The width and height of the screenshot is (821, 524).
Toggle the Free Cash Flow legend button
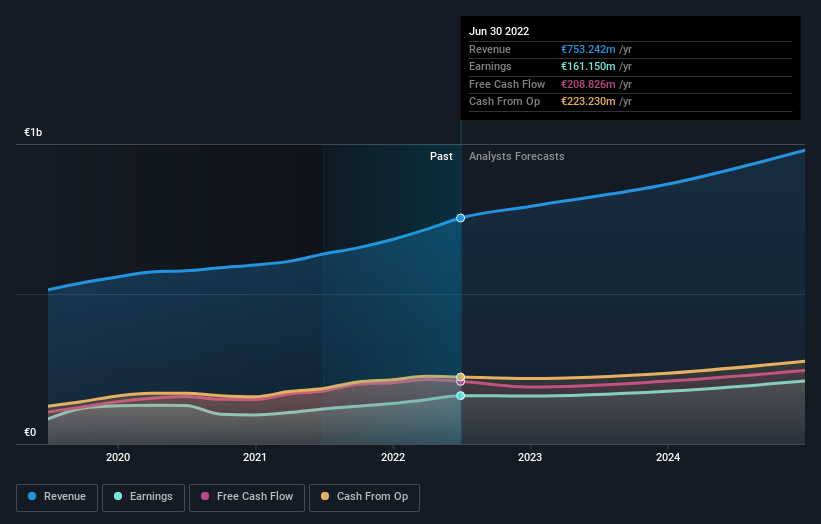(x=247, y=497)
